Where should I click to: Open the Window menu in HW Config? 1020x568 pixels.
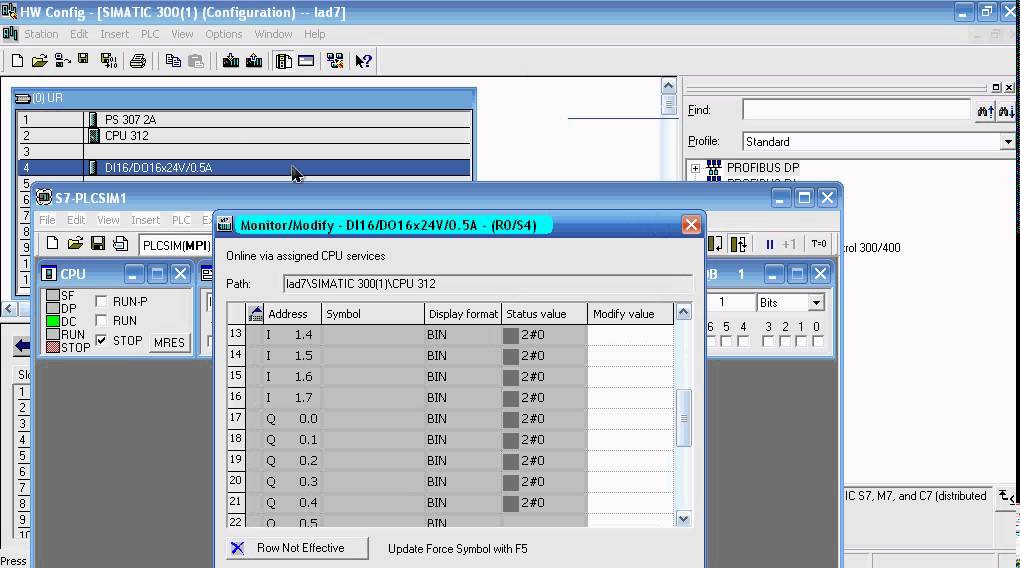tap(273, 34)
